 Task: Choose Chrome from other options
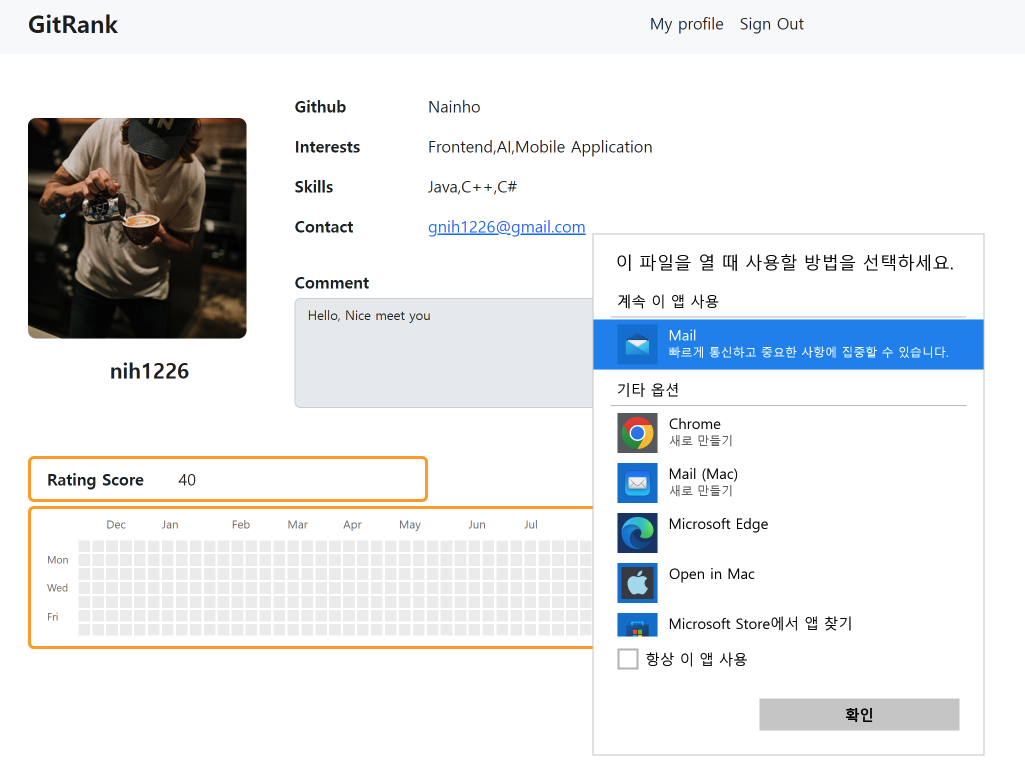(788, 433)
